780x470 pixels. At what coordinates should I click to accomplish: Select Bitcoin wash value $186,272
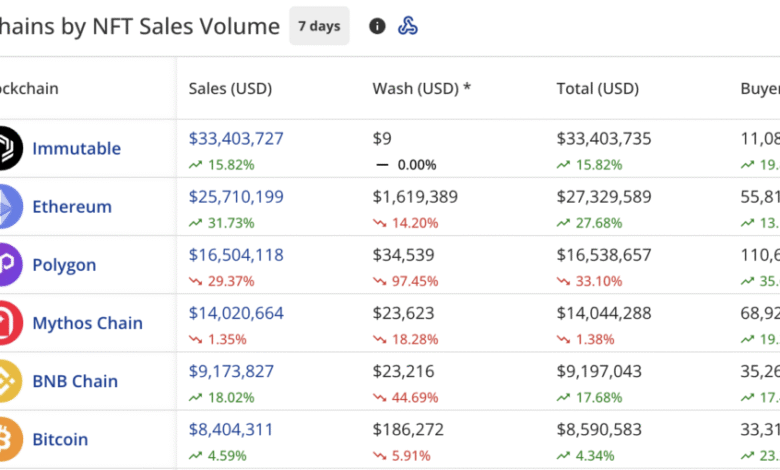[x=408, y=429]
